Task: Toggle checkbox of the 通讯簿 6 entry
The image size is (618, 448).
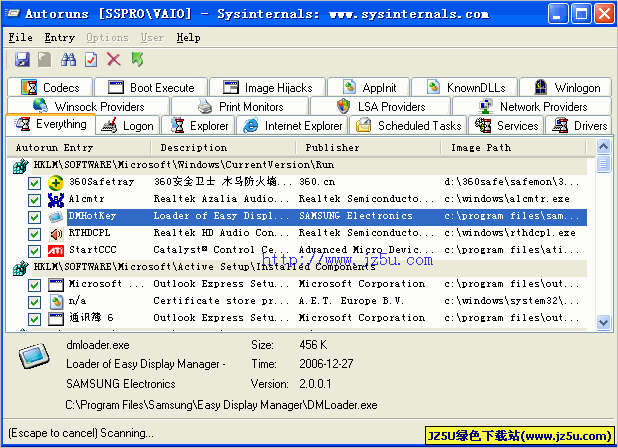Action: (34, 319)
